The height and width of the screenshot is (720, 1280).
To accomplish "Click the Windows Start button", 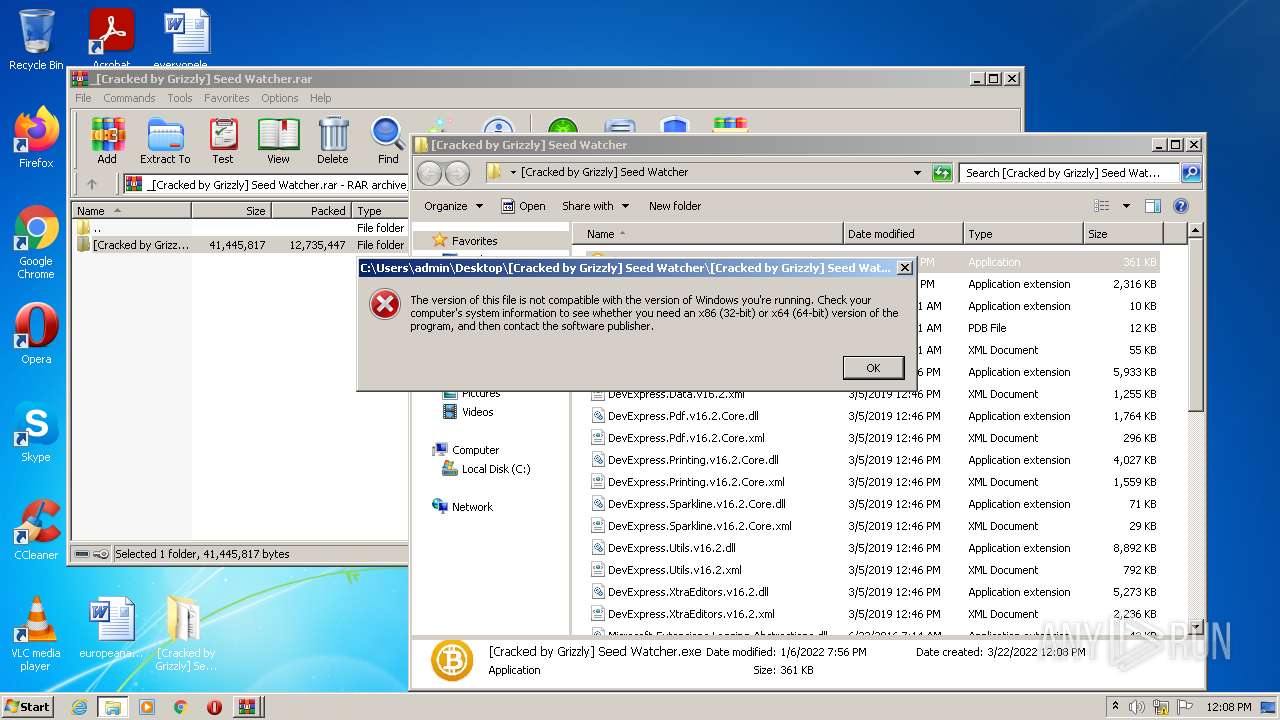I will tap(28, 706).
